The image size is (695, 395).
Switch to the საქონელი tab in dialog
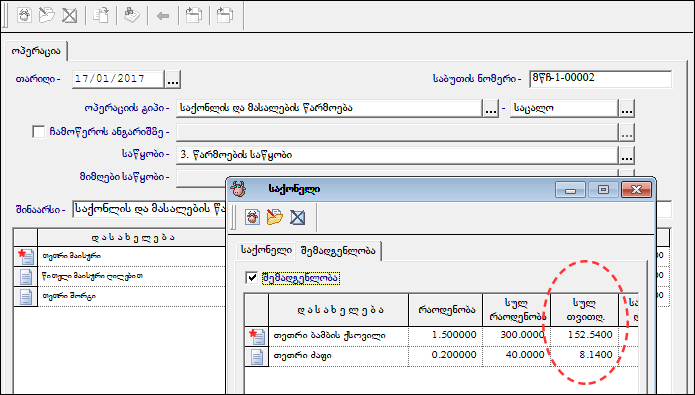click(x=266, y=250)
